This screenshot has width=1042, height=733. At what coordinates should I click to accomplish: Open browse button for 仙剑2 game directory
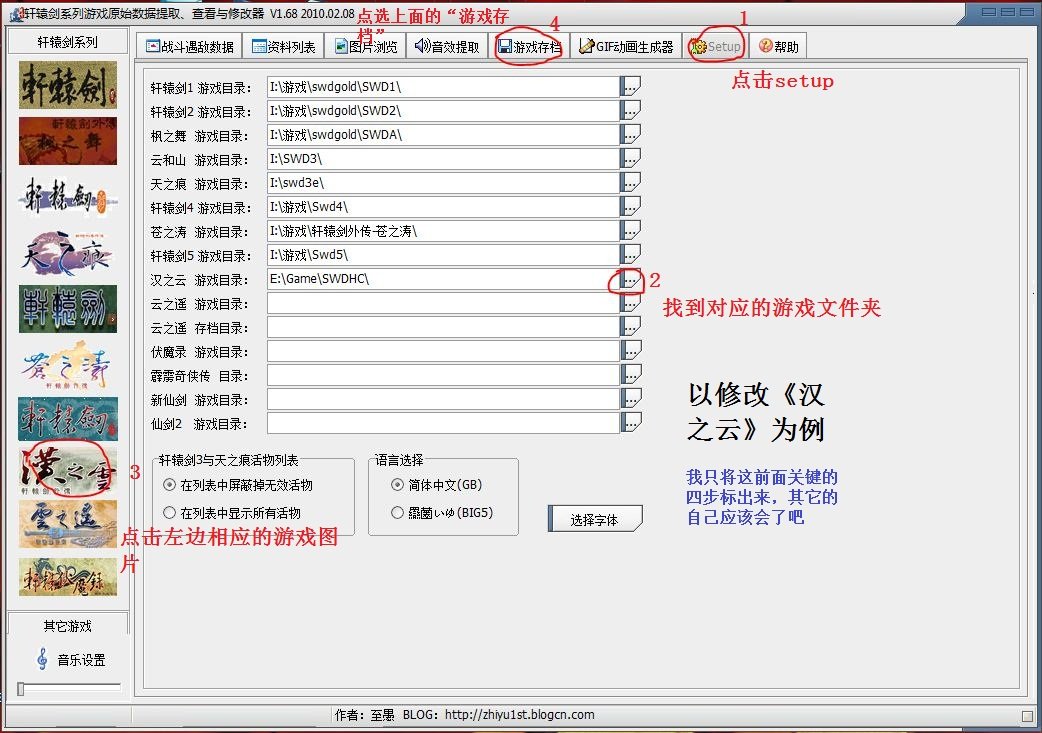[630, 423]
